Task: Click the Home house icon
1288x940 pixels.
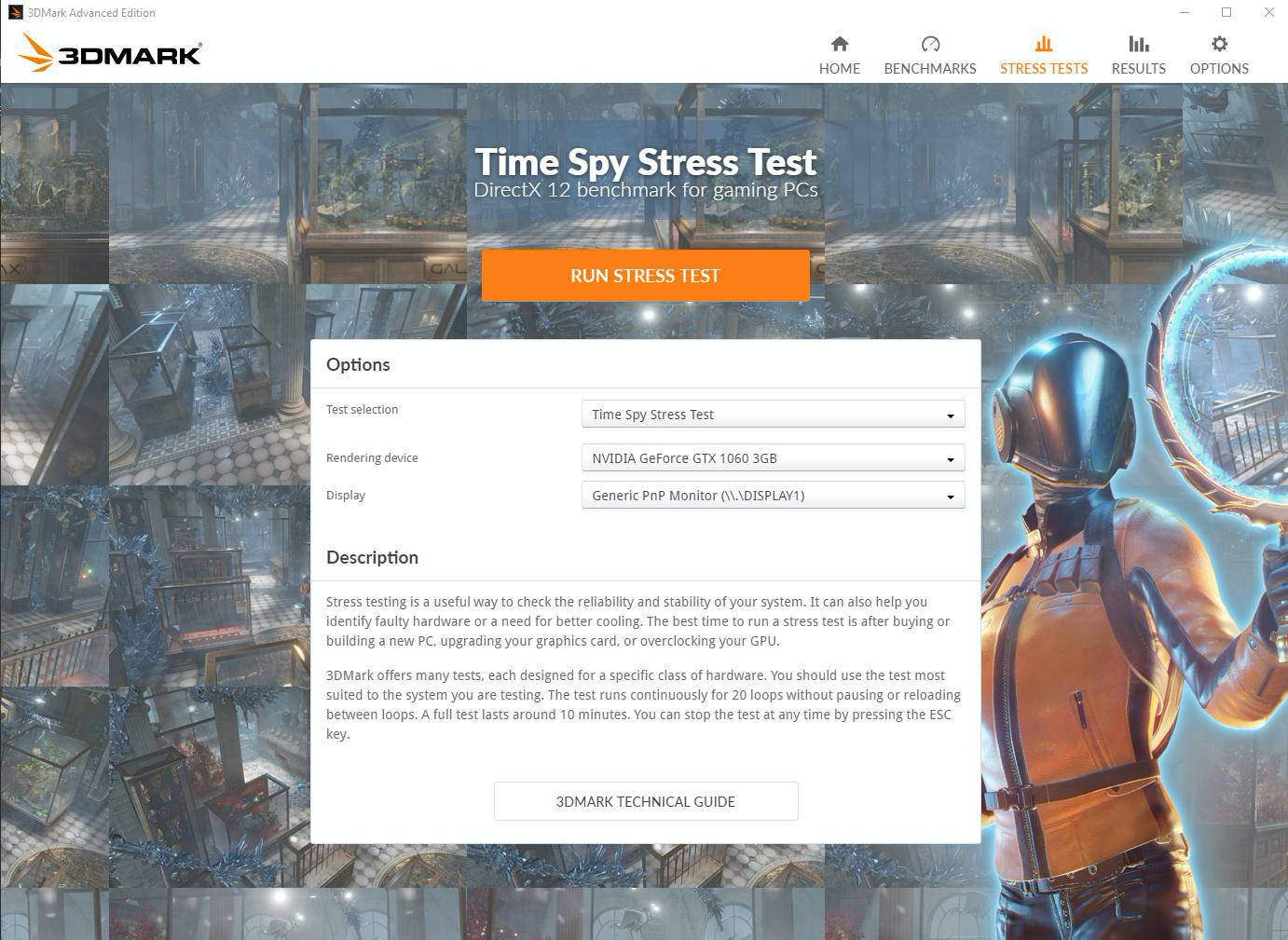Action: [840, 44]
